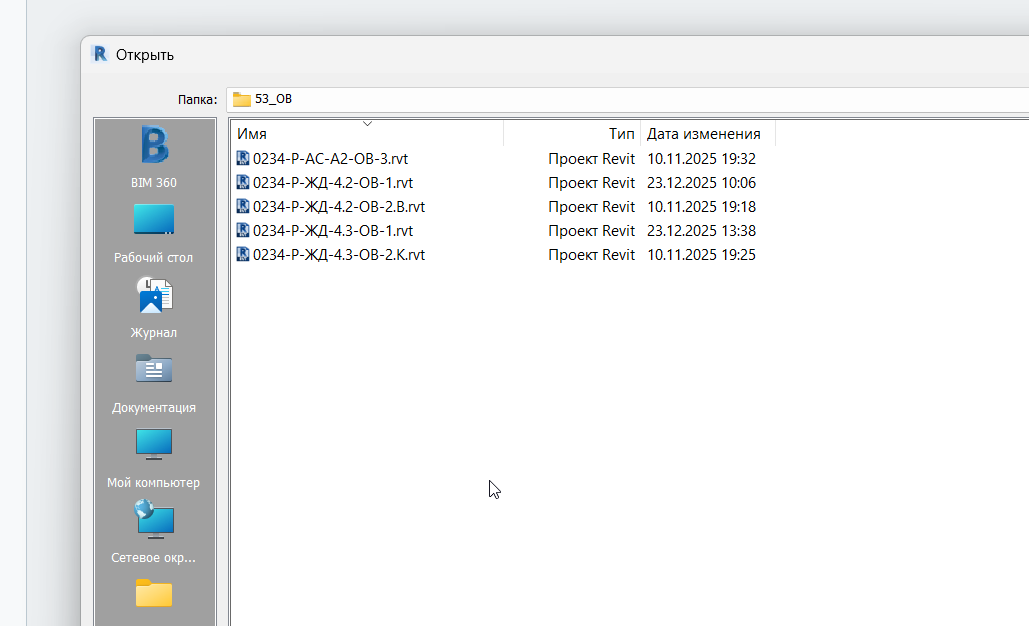Select file name 0234-Р-АС-А2-ОВ-3.rvt
This screenshot has height=626, width=1029.
pos(330,159)
